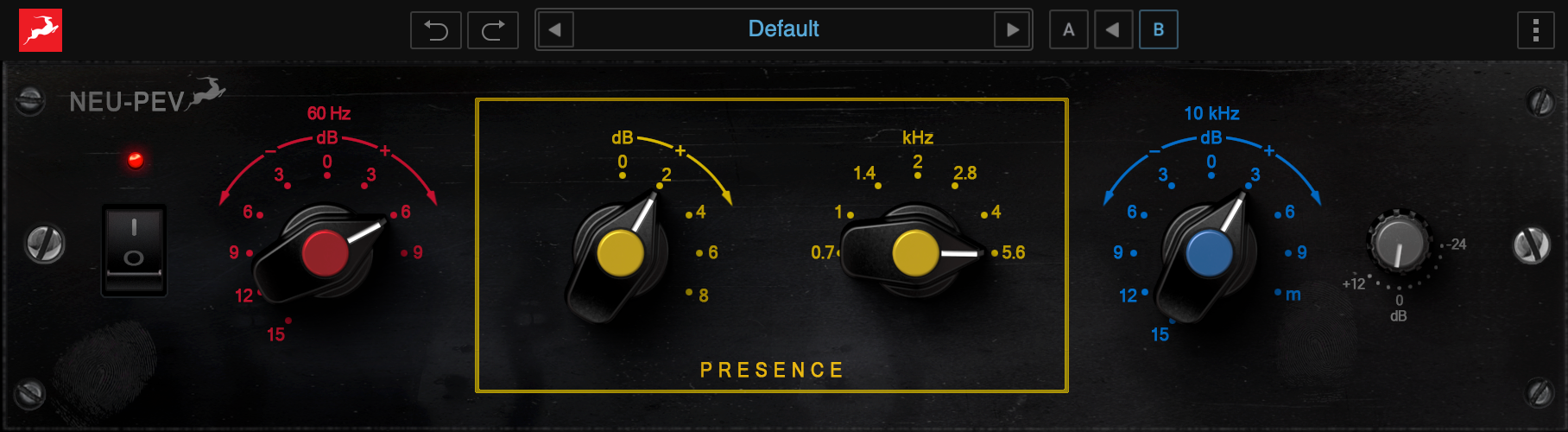Viewport: 1568px width, 432px height.
Task: Click the small gray output dB knob
Action: [1399, 243]
